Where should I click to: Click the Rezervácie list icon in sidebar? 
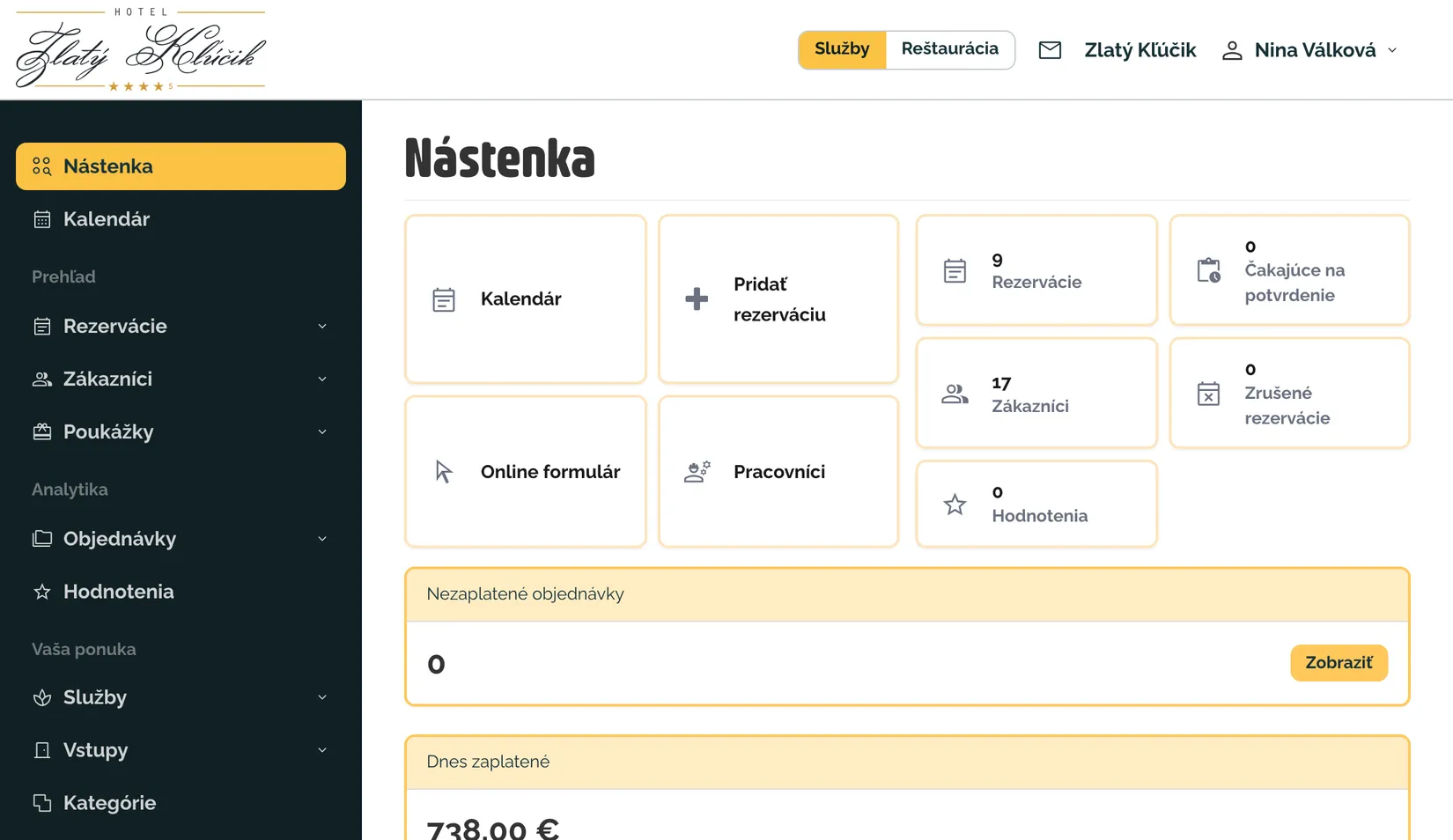click(42, 327)
